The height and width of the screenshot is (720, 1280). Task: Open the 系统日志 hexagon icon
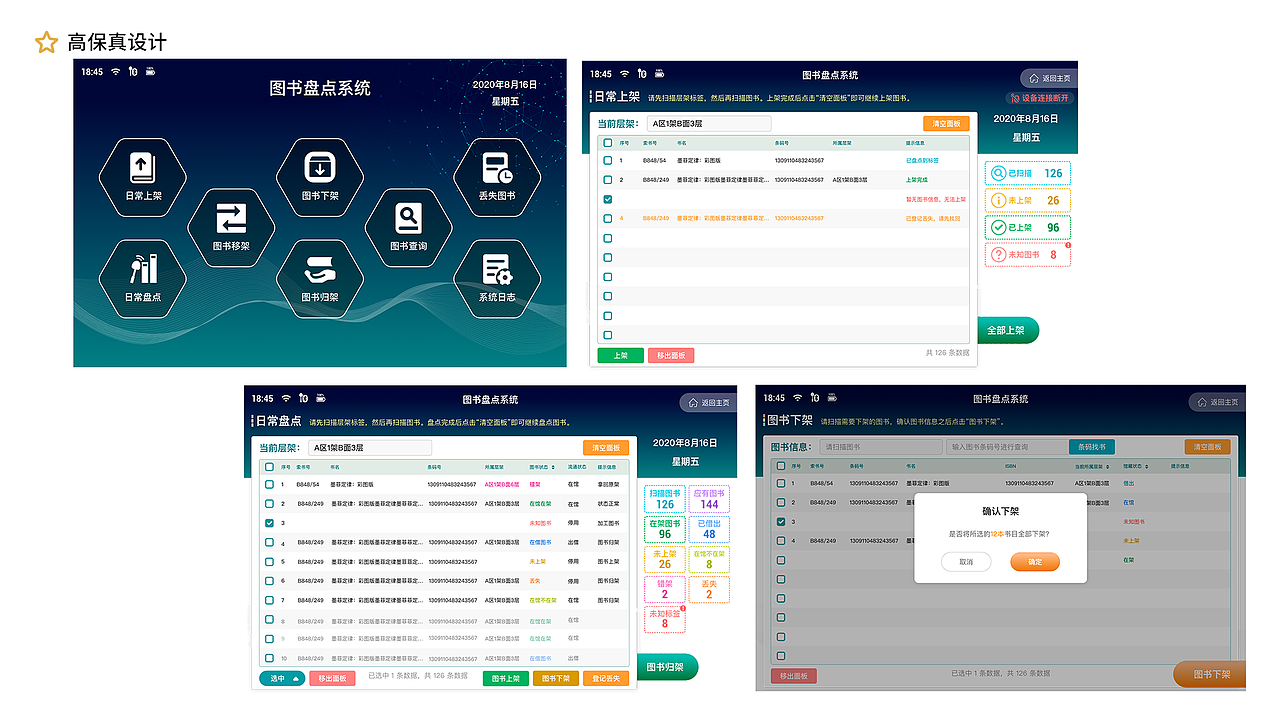(x=497, y=278)
